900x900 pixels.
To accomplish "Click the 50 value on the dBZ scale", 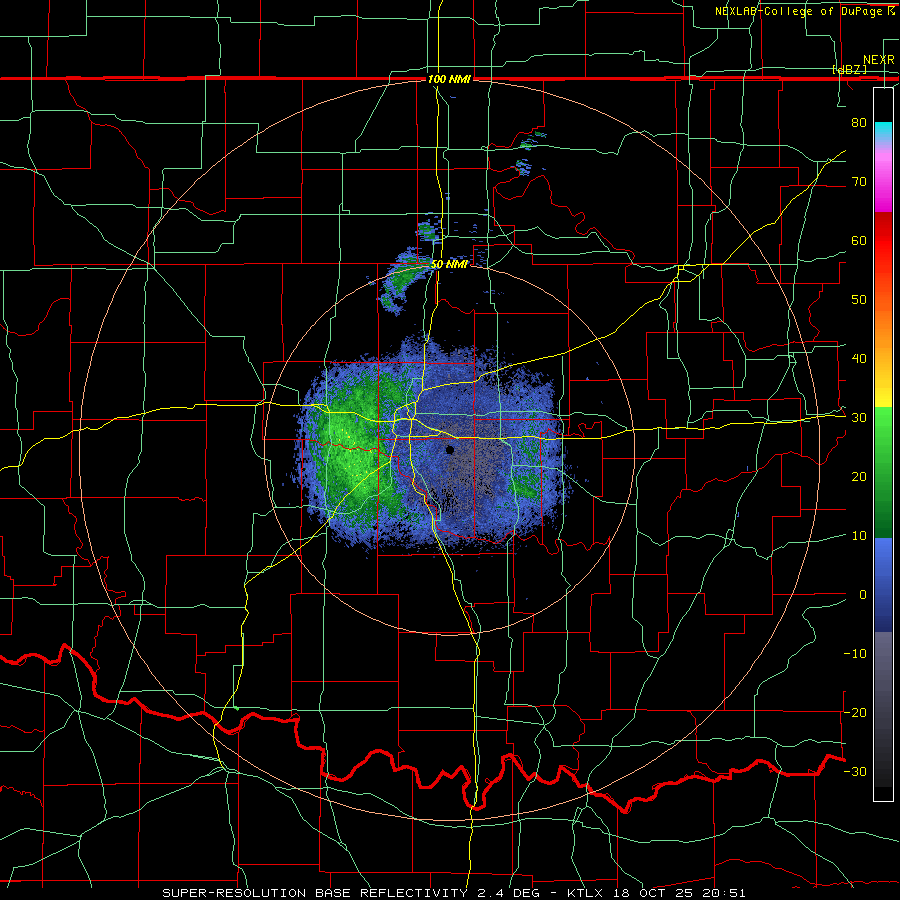I will coord(859,300).
